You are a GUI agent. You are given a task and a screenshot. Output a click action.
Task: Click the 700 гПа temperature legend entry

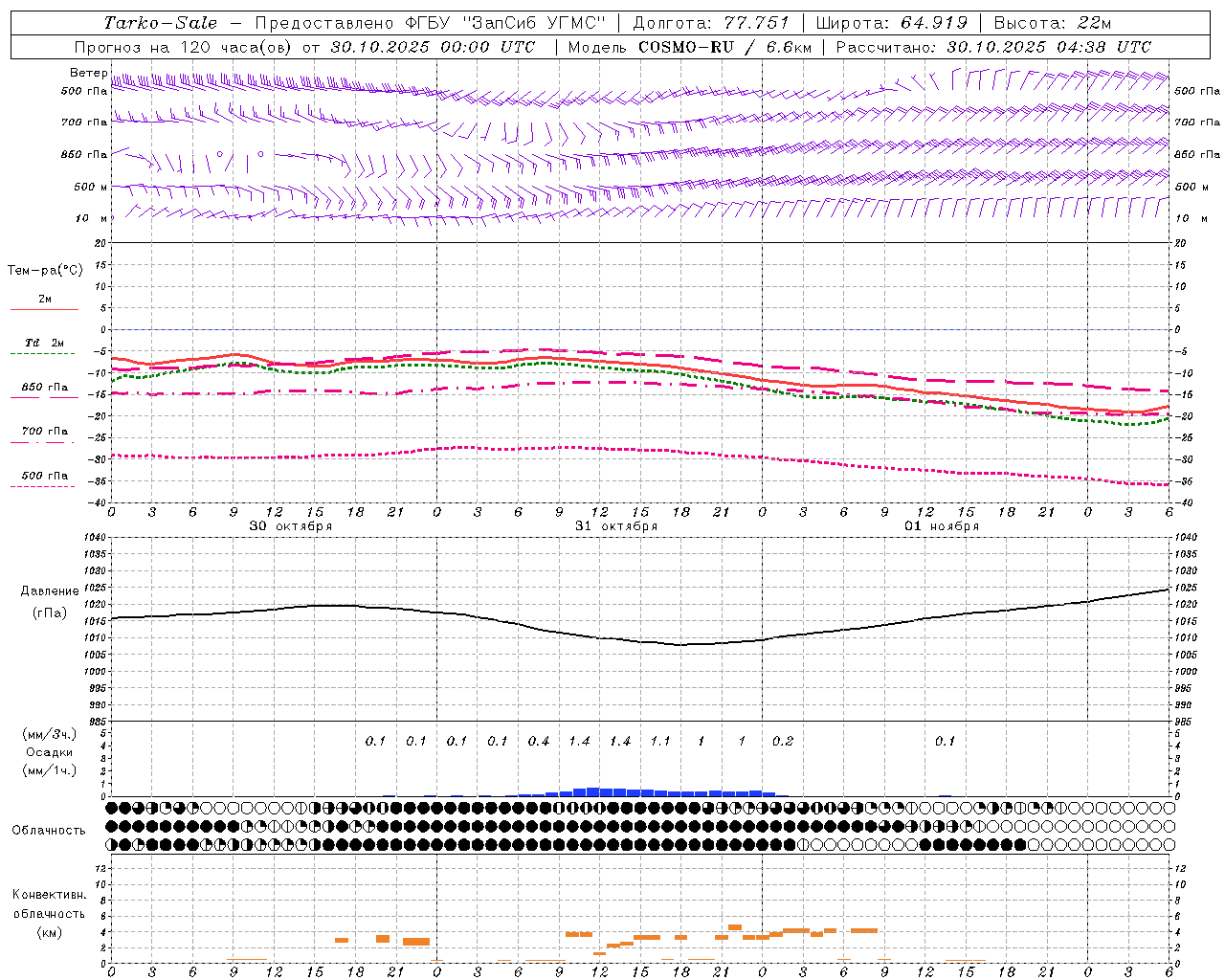[44, 432]
